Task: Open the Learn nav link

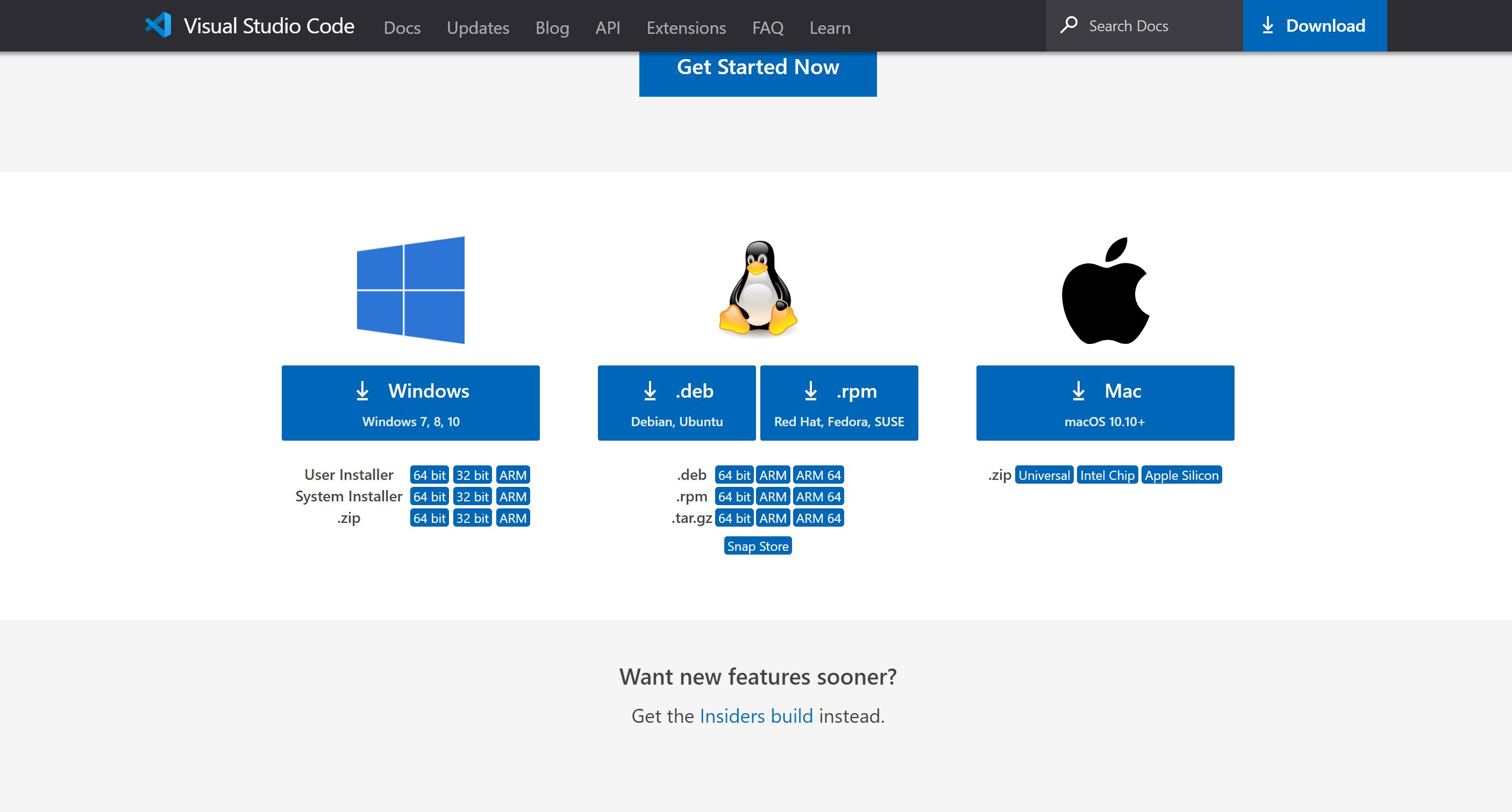Action: tap(830, 27)
